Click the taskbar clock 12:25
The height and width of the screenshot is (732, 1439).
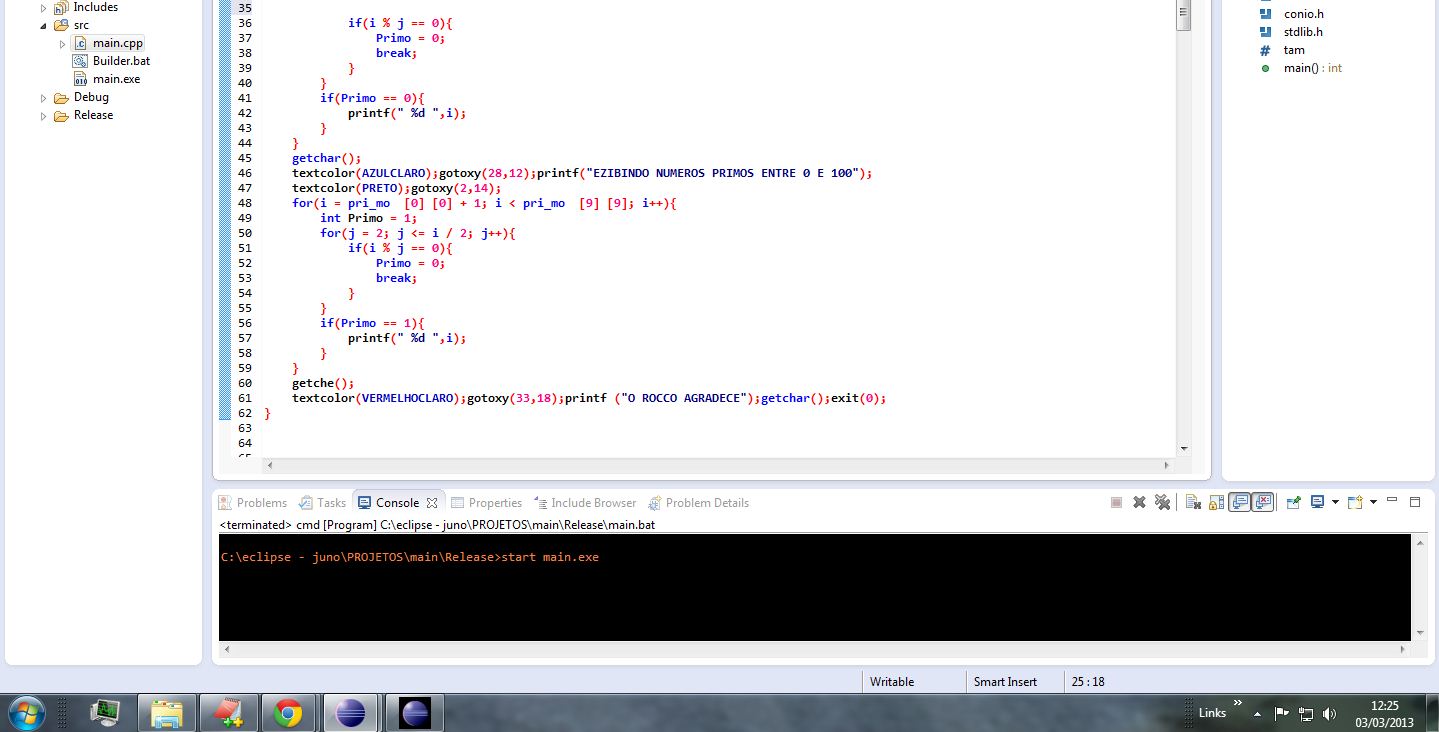click(1384, 705)
